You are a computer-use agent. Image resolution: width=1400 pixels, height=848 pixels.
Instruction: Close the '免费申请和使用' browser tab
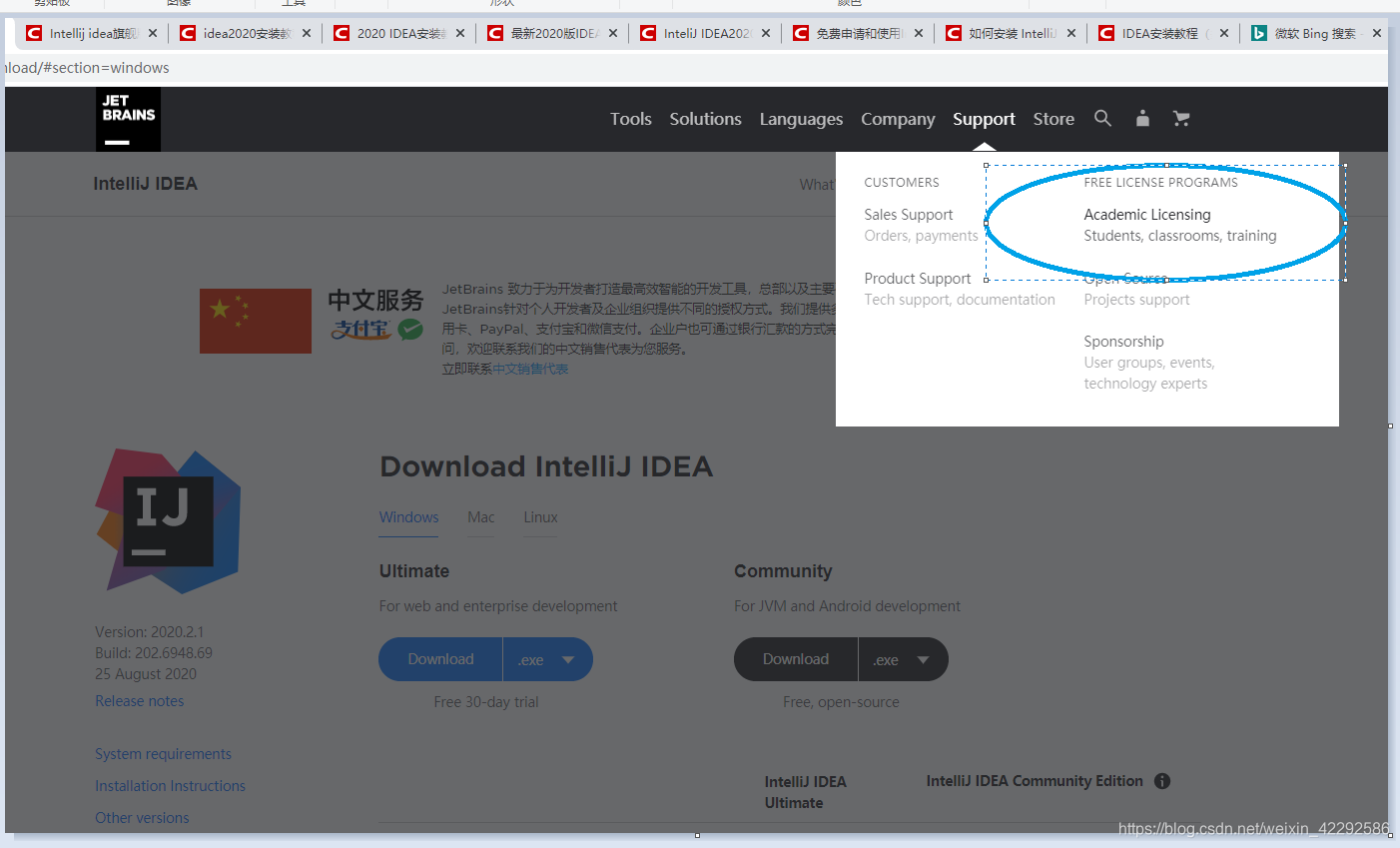[x=919, y=33]
